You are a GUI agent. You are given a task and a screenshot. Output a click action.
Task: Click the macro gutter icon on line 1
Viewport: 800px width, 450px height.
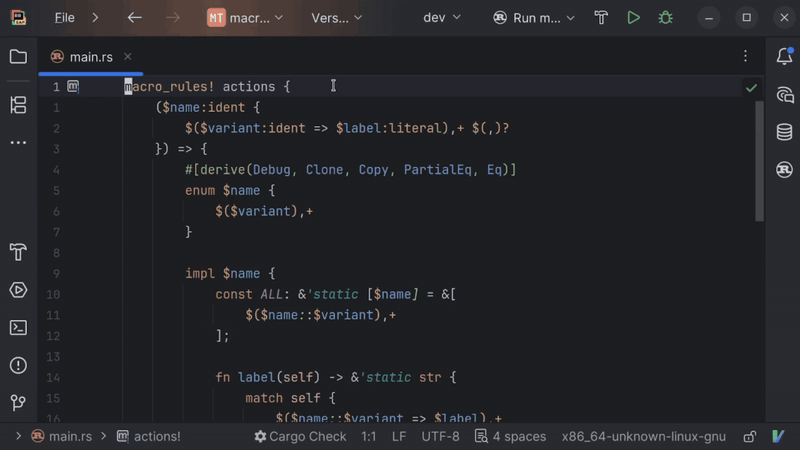(73, 86)
